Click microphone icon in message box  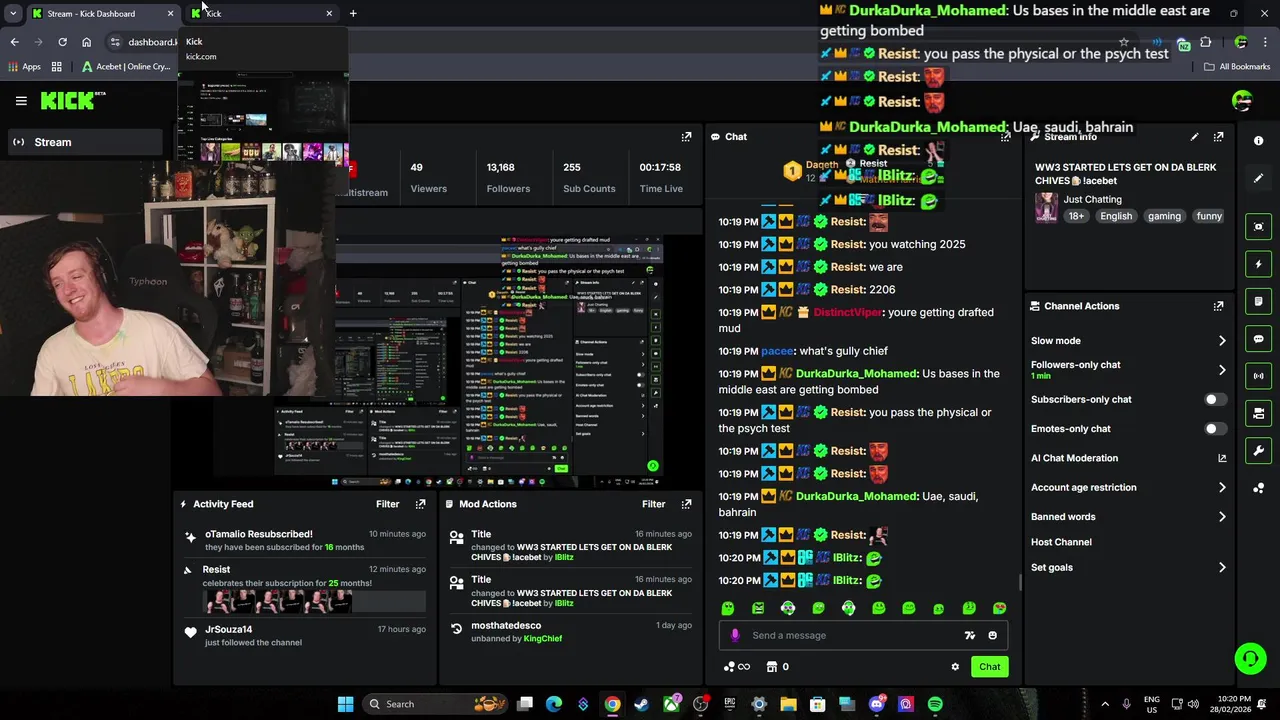735,635
